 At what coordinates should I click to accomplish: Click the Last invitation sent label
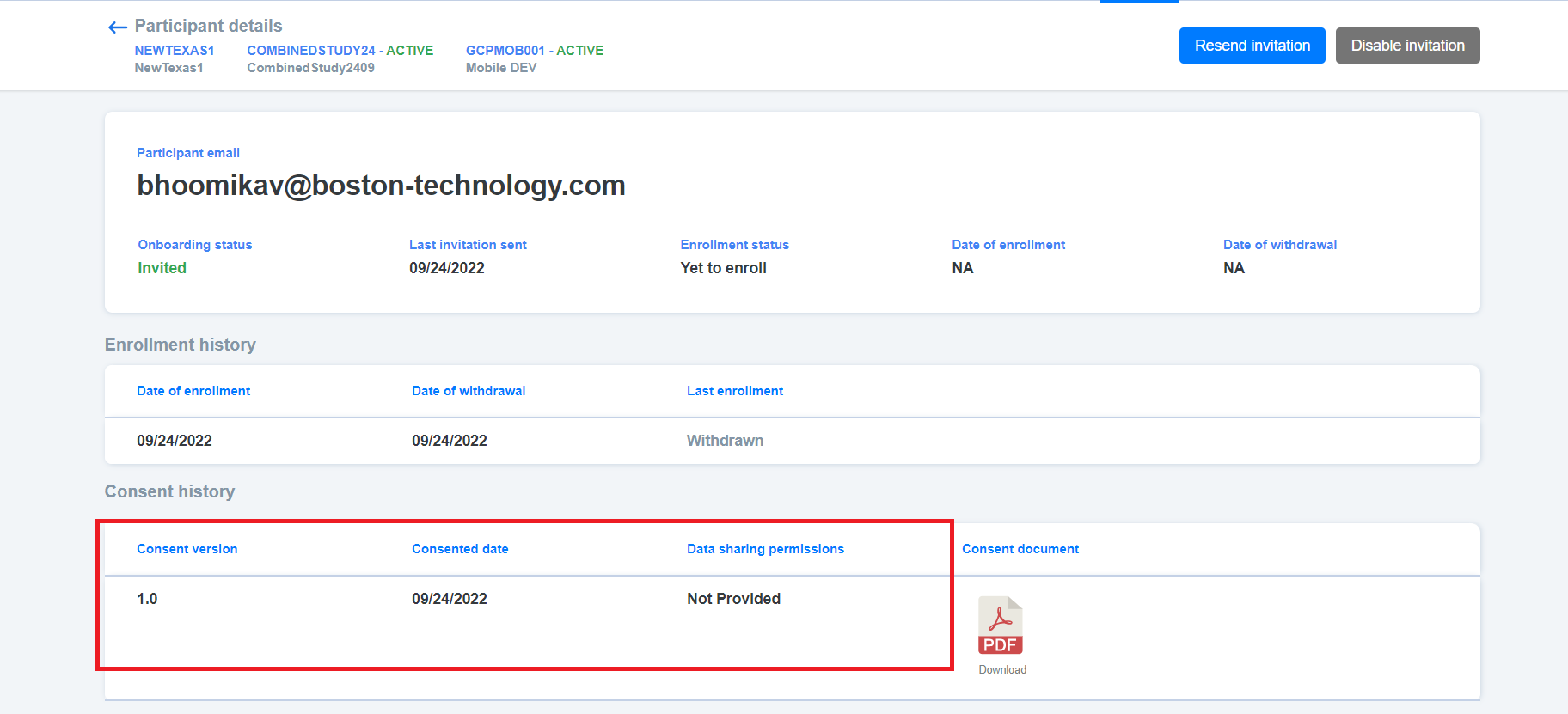pos(468,245)
